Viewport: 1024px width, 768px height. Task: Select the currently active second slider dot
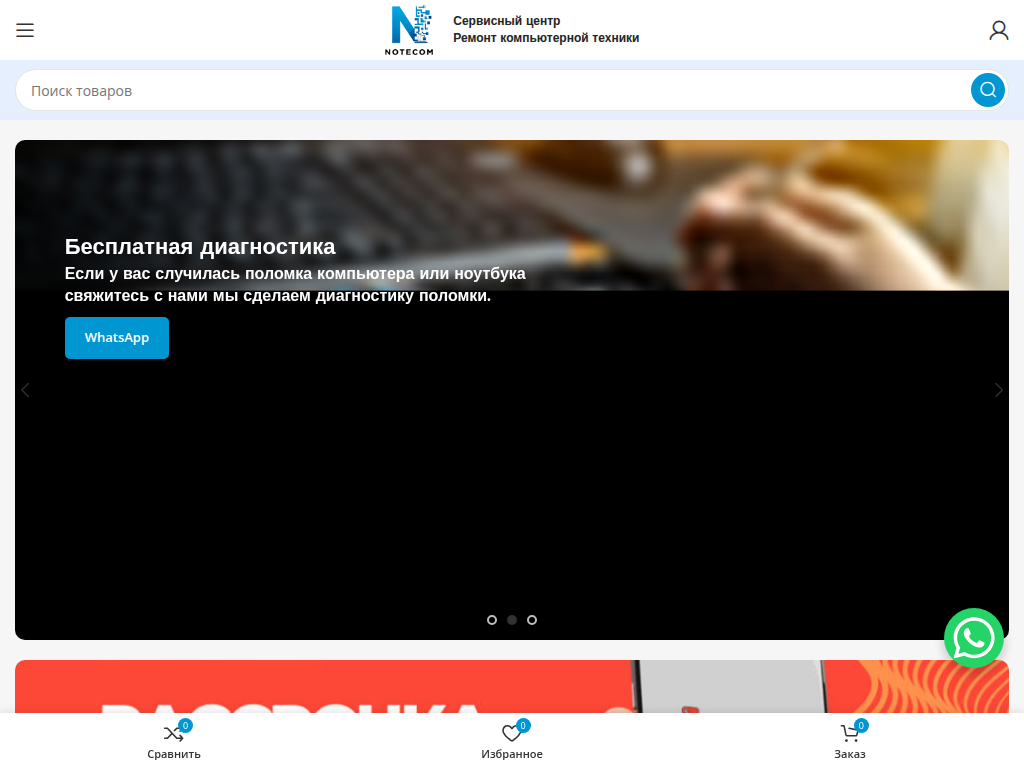512,620
